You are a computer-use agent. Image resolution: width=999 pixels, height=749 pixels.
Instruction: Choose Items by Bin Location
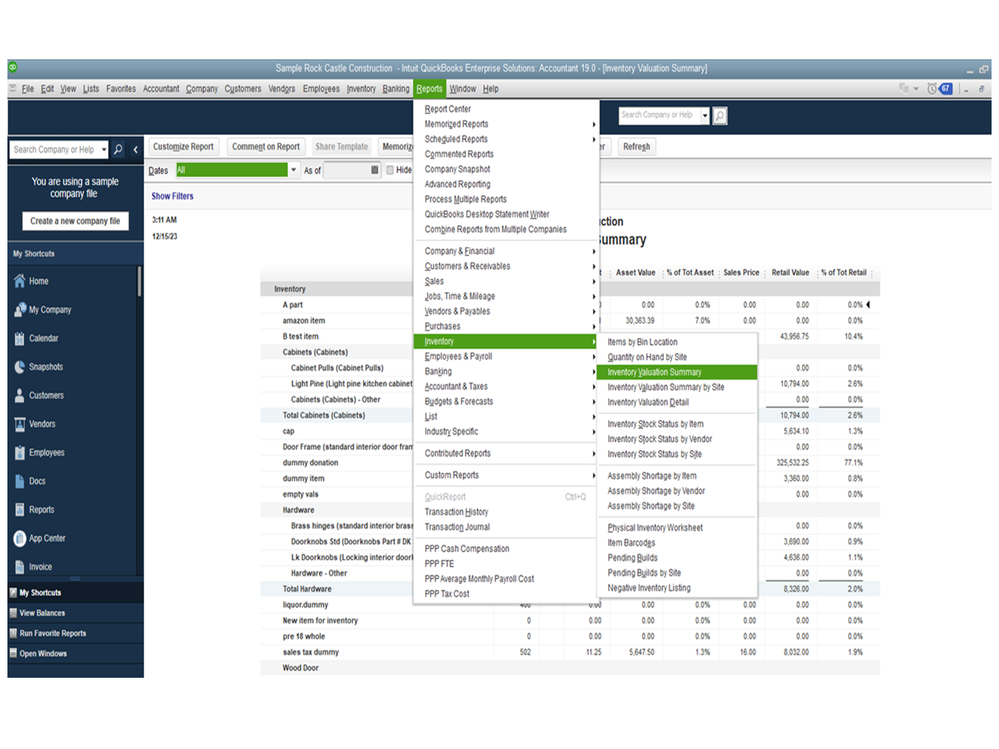pos(677,342)
